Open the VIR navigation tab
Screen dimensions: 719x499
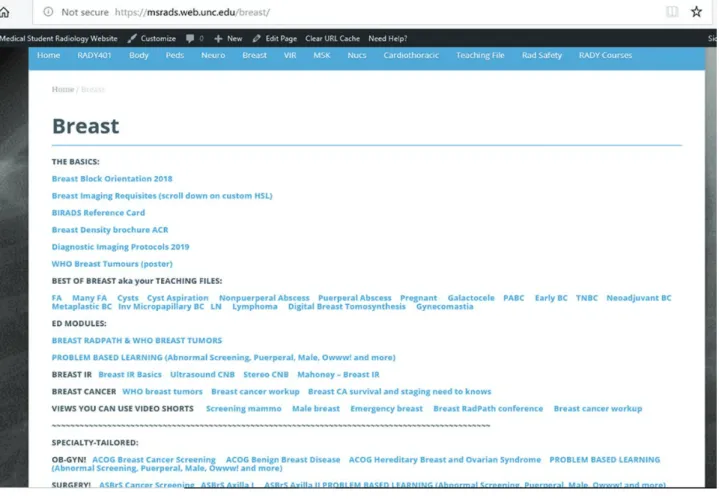tap(290, 55)
